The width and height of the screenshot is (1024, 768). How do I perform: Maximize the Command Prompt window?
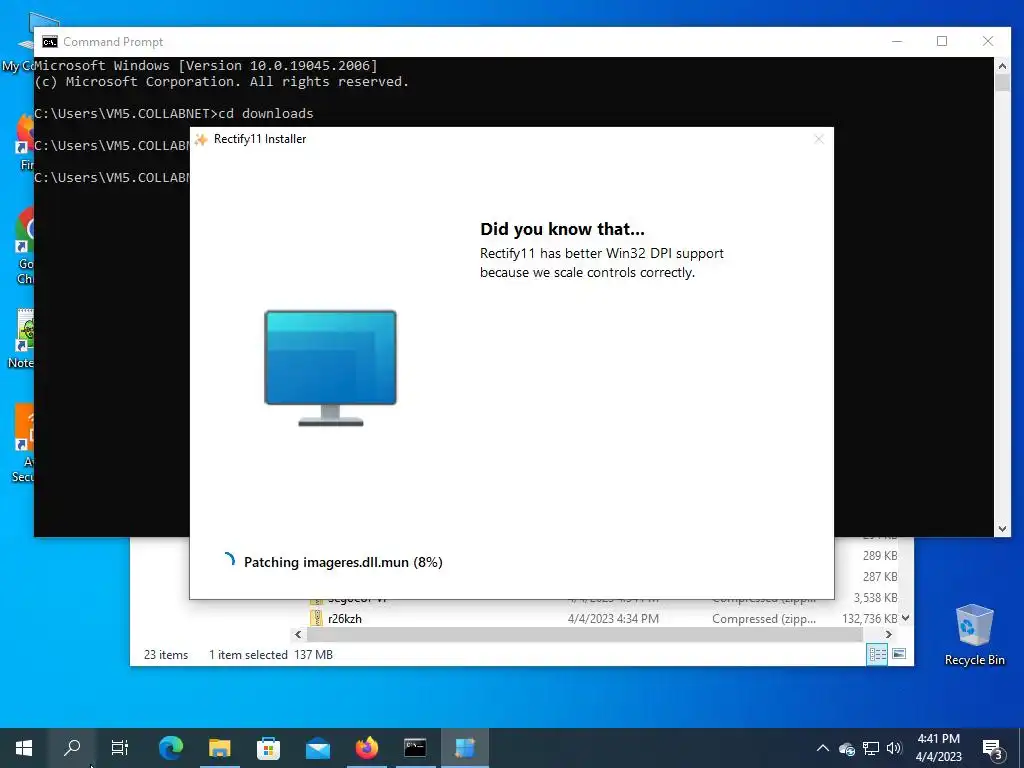pyautogui.click(x=942, y=41)
